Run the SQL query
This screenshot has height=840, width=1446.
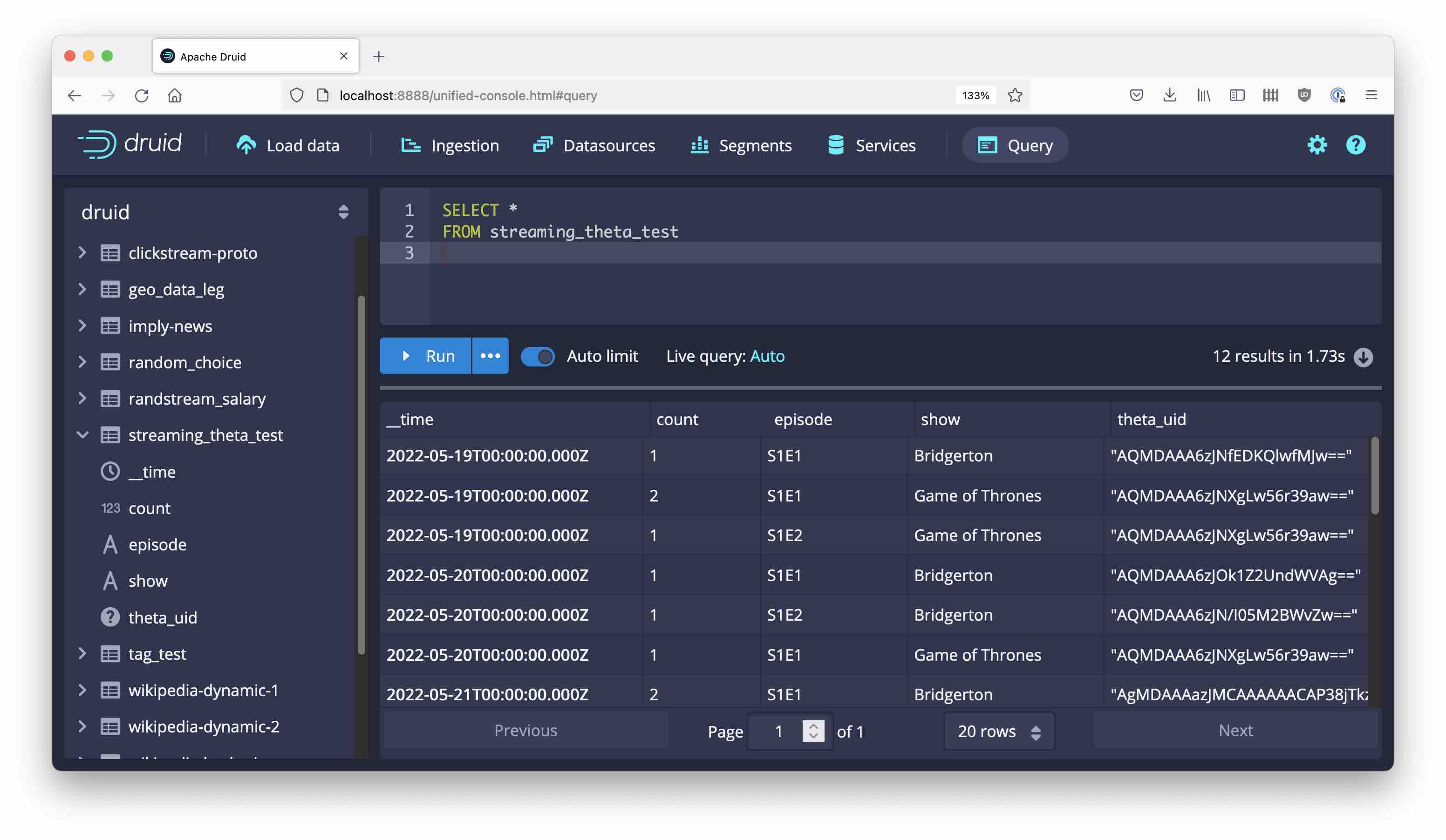(x=426, y=356)
